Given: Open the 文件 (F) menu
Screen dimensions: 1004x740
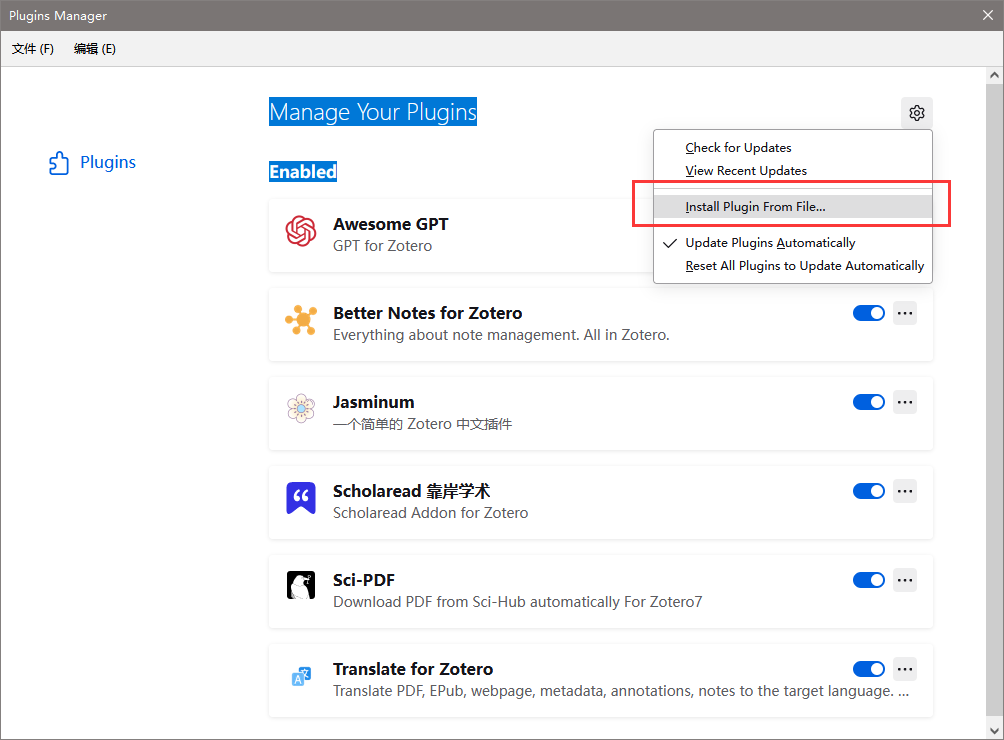Looking at the screenshot, I should coord(33,49).
